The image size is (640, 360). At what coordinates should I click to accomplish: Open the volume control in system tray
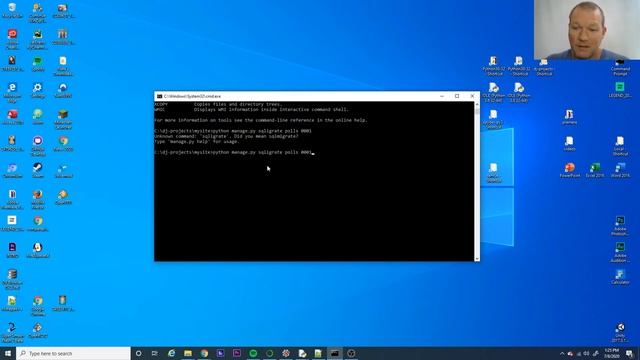(587, 353)
